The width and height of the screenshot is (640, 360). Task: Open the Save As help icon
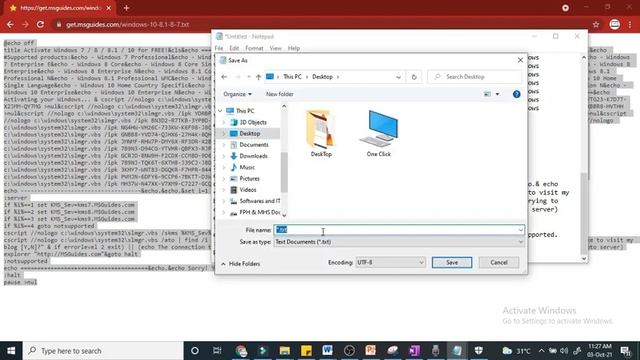(x=516, y=94)
